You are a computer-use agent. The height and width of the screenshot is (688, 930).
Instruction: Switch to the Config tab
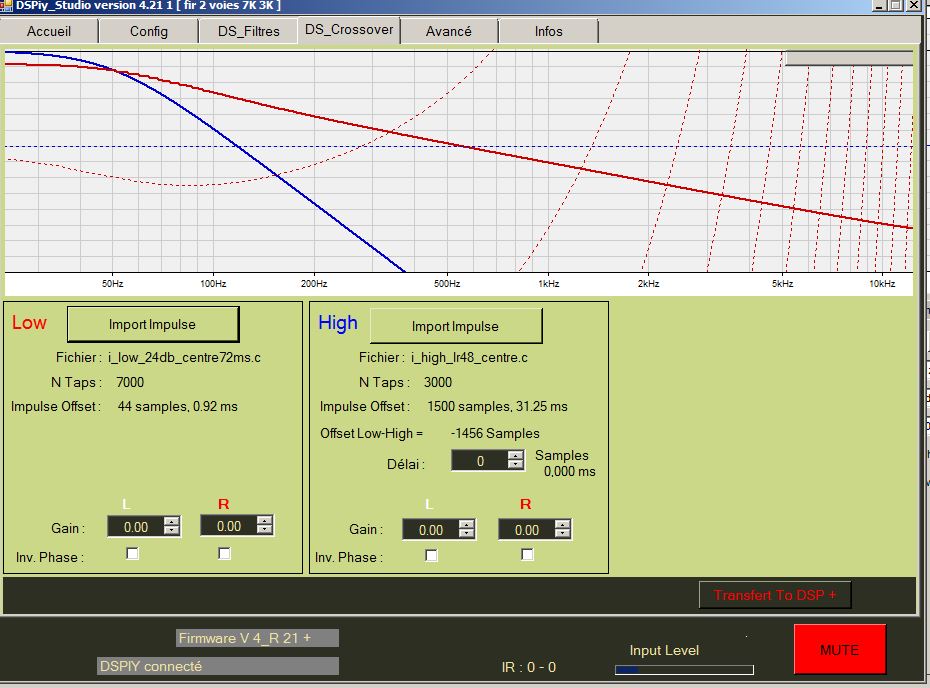[x=149, y=31]
